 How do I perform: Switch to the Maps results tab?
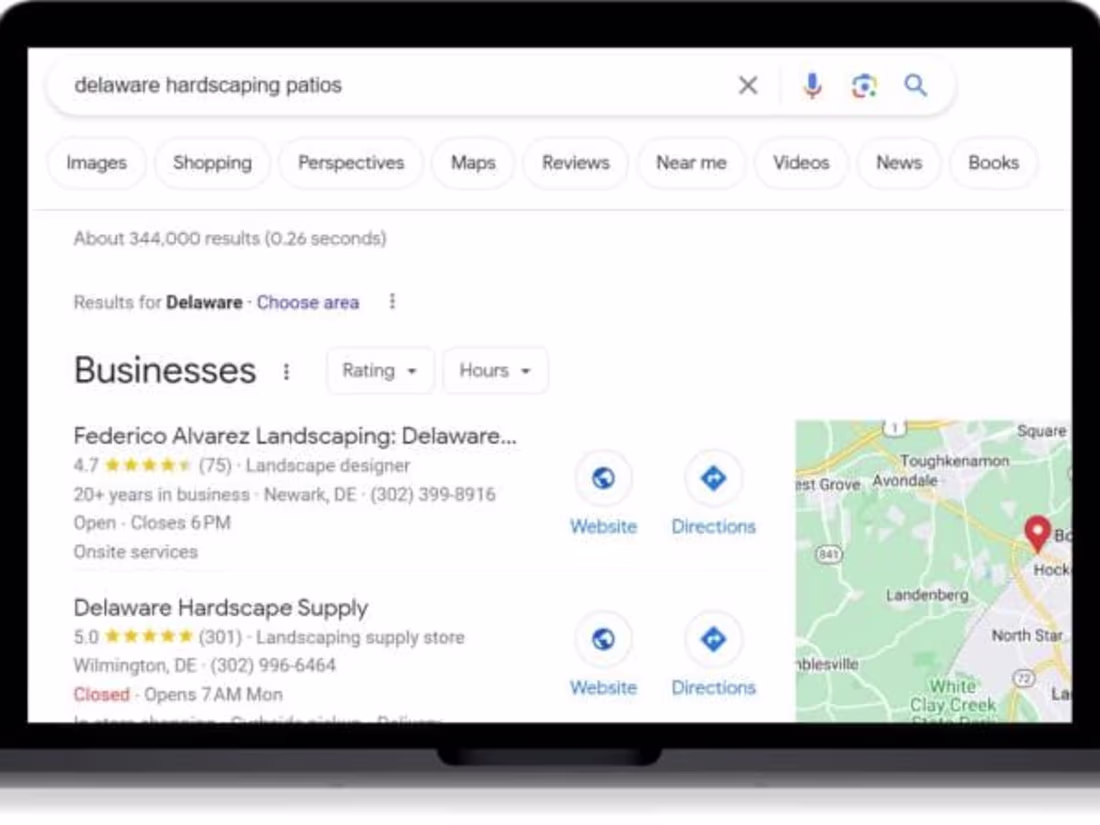(472, 162)
